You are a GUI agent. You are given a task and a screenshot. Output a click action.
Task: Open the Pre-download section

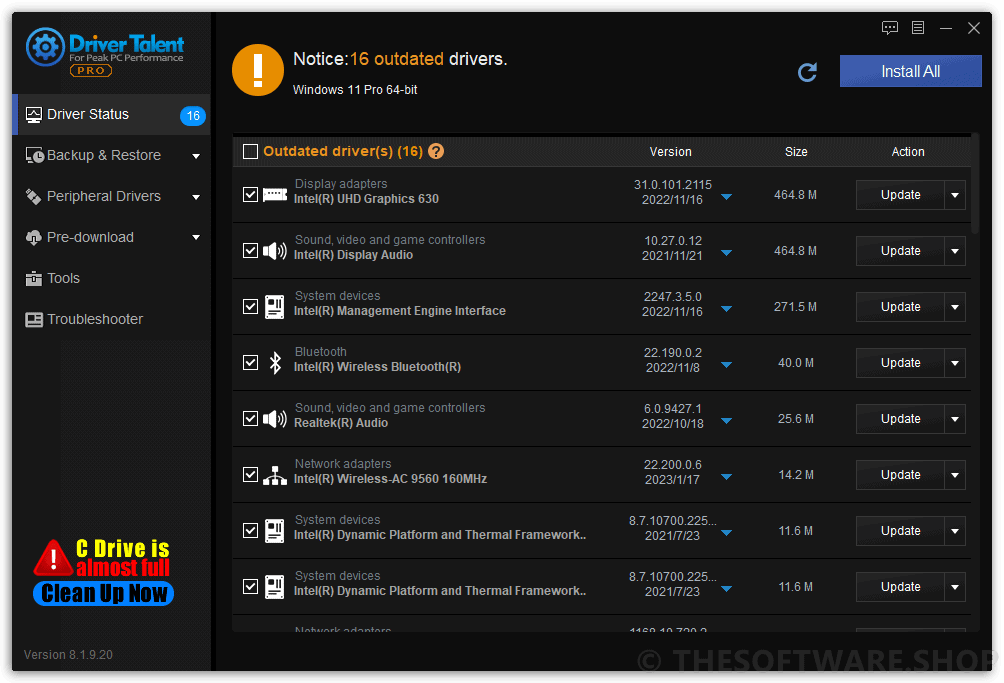(111, 237)
